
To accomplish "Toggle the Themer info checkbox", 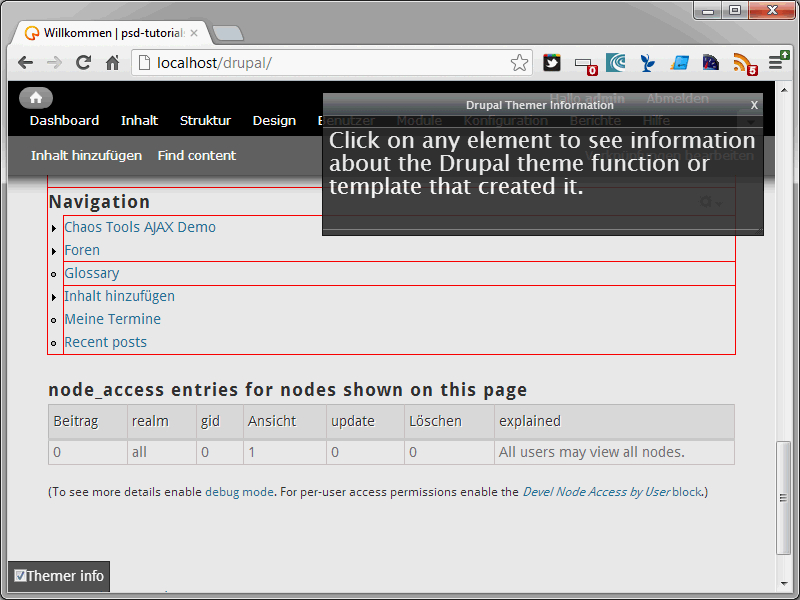I will coord(20,576).
